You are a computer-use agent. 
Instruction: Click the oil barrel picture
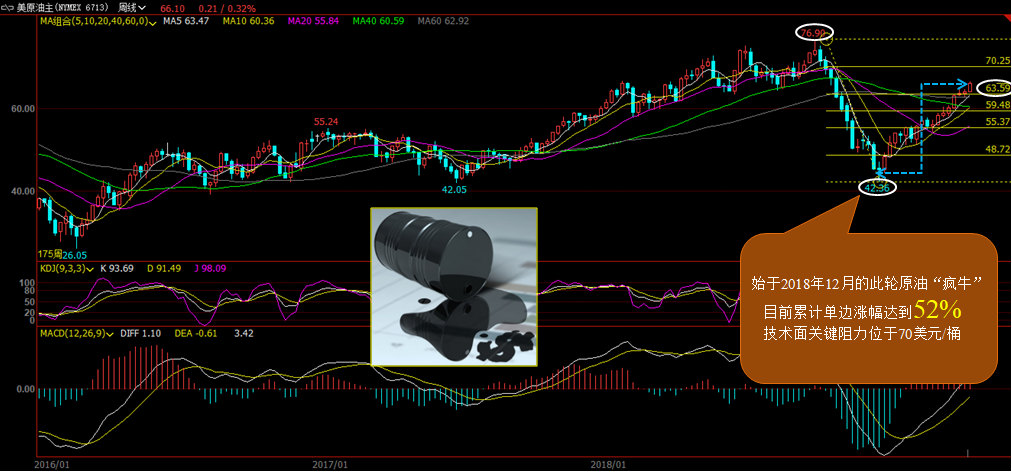point(454,286)
